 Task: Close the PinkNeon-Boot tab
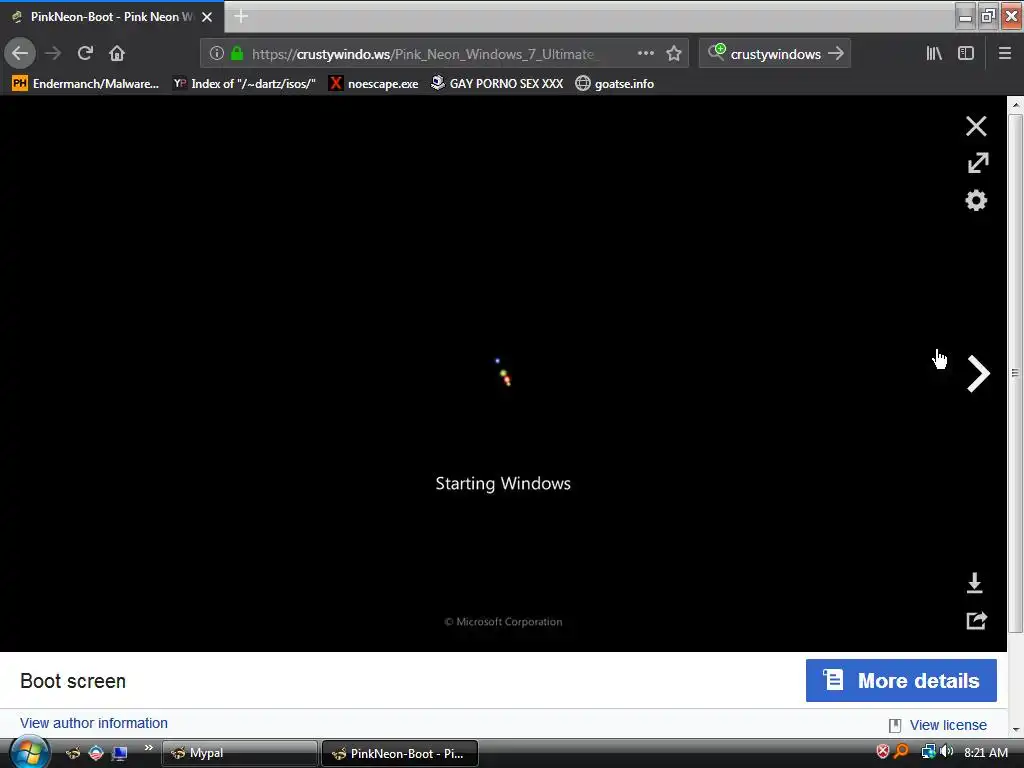point(207,17)
